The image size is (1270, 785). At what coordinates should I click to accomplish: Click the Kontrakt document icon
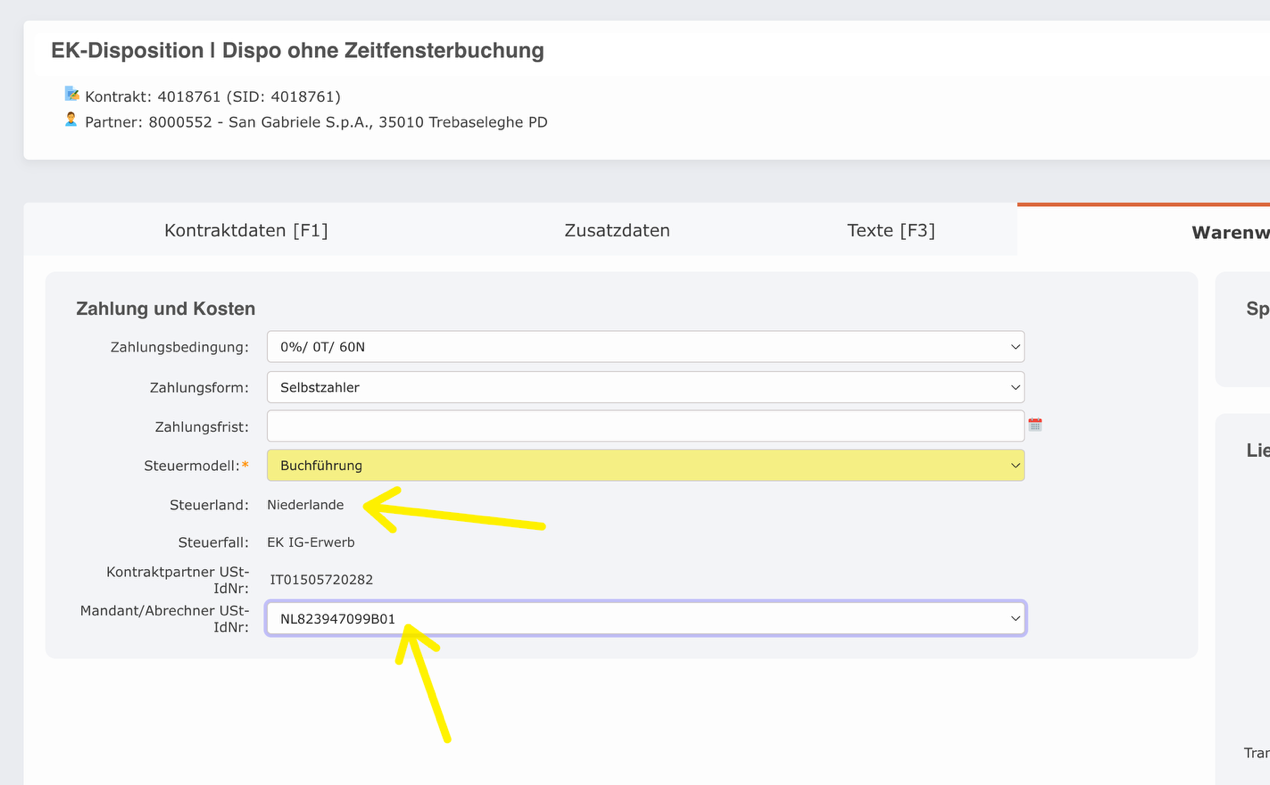tap(71, 95)
